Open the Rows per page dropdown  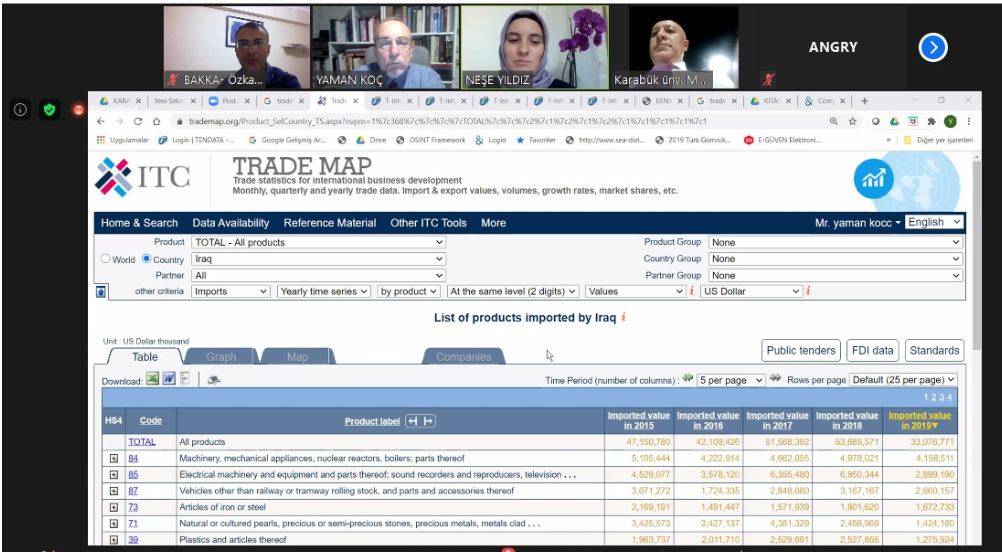[903, 380]
